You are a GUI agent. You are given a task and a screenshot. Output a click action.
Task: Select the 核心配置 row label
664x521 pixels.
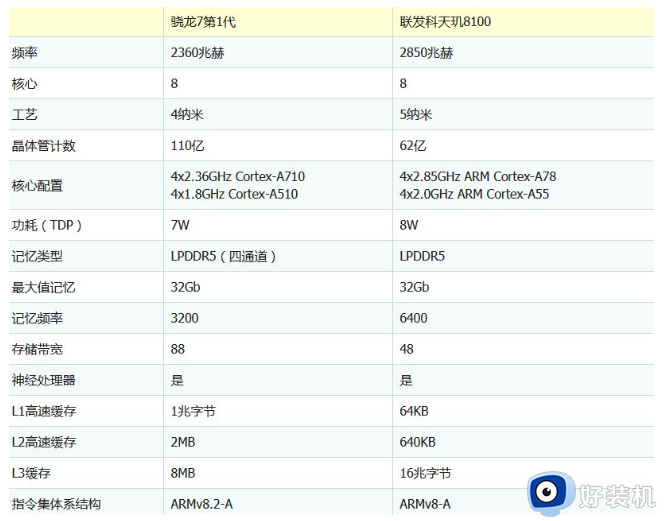37,185
